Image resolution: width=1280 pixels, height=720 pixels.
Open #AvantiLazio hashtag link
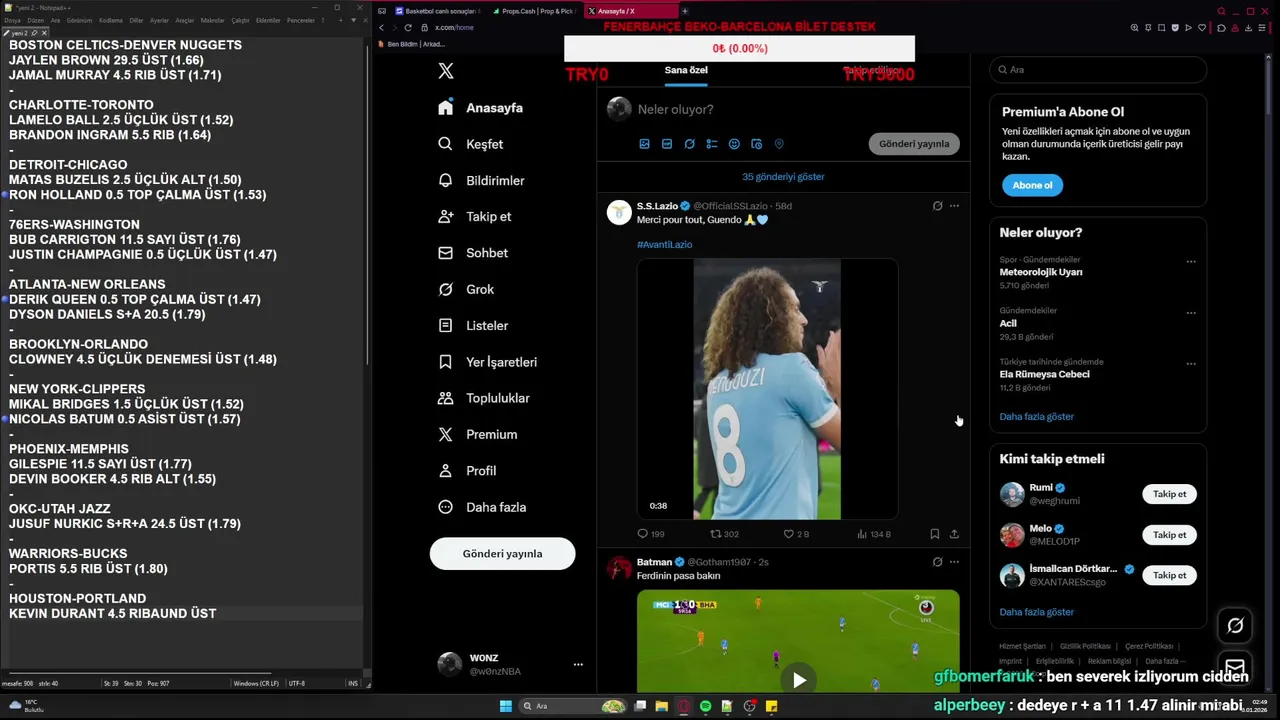(x=664, y=245)
